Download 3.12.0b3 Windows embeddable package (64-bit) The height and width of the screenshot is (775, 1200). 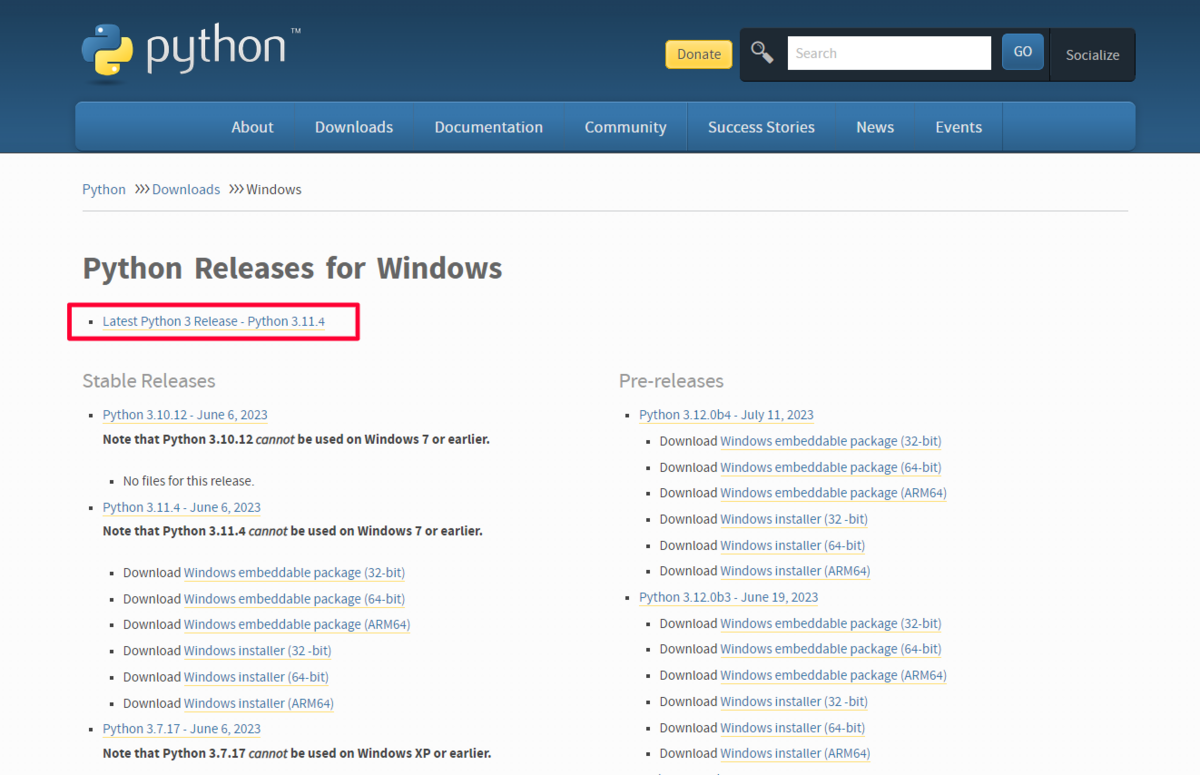tap(831, 649)
